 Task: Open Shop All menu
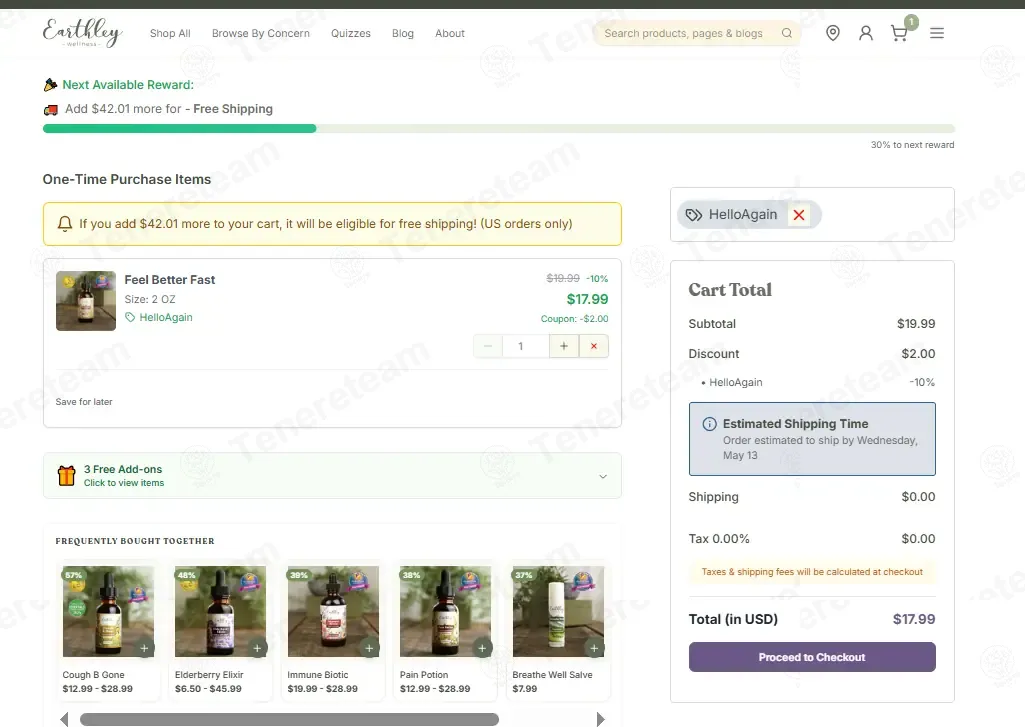(170, 33)
